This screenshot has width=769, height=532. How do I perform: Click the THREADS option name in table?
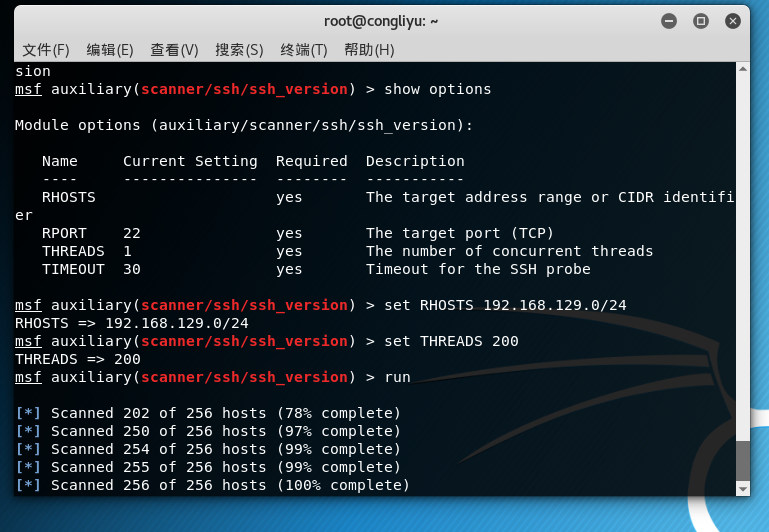[73, 251]
